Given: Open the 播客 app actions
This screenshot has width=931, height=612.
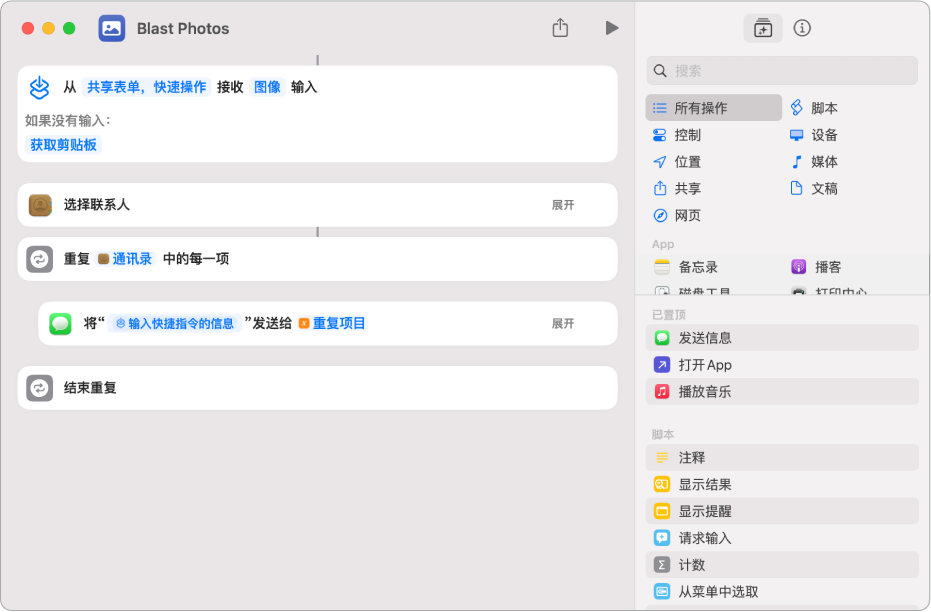Looking at the screenshot, I should [816, 267].
